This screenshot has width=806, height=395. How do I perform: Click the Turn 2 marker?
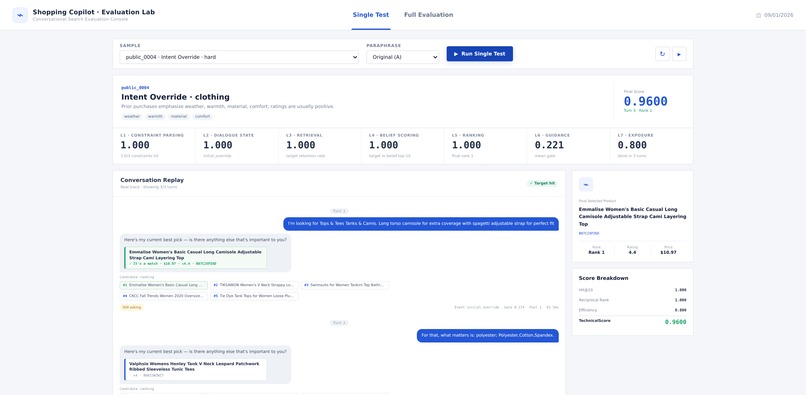pyautogui.click(x=339, y=323)
